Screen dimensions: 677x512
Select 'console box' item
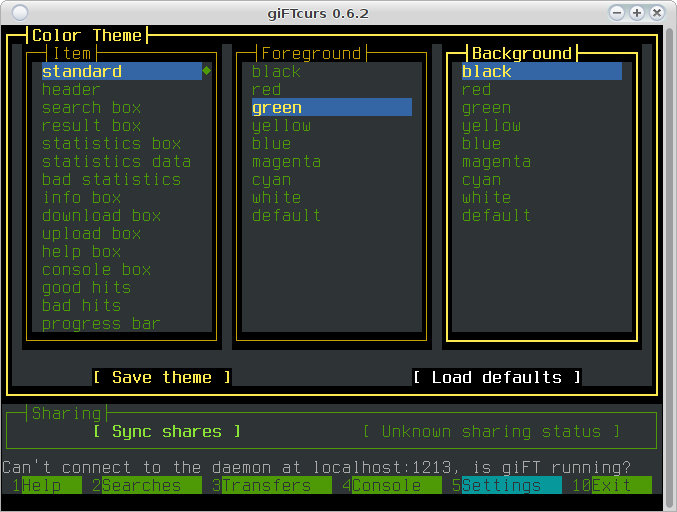coord(97,270)
